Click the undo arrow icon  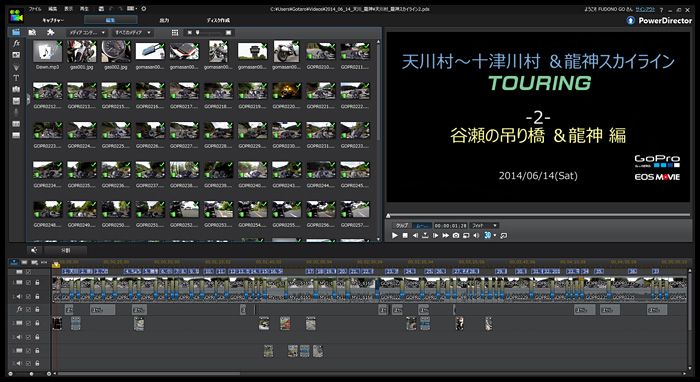(112, 8)
